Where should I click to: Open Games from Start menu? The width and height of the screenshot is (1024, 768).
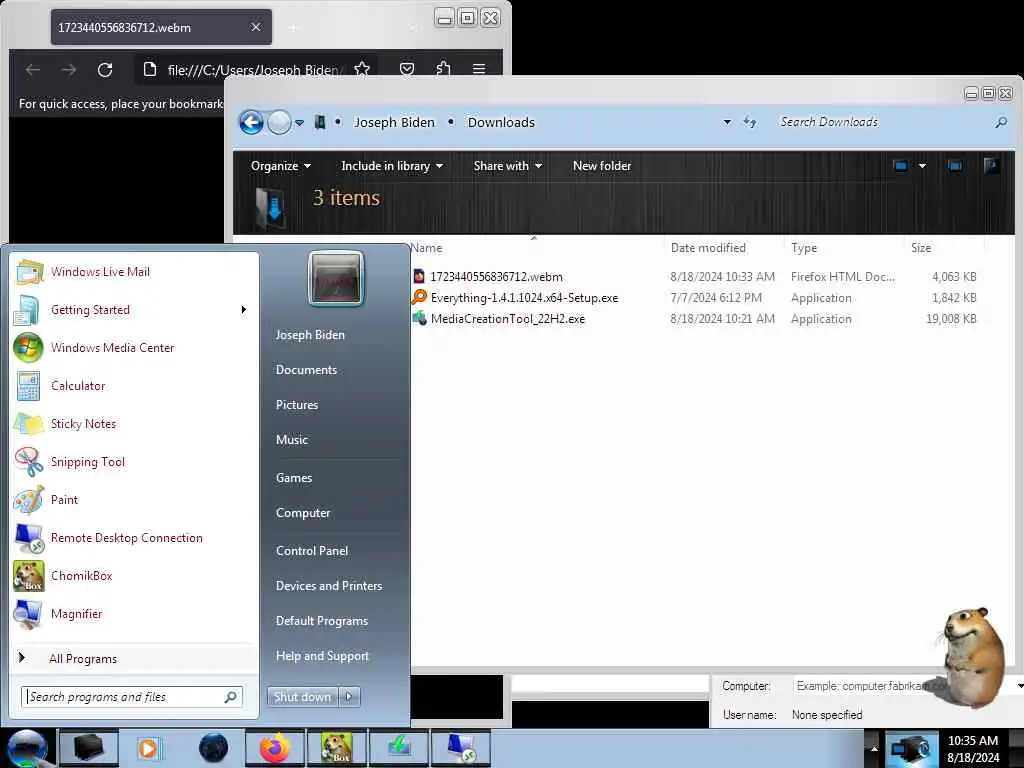[x=294, y=478]
